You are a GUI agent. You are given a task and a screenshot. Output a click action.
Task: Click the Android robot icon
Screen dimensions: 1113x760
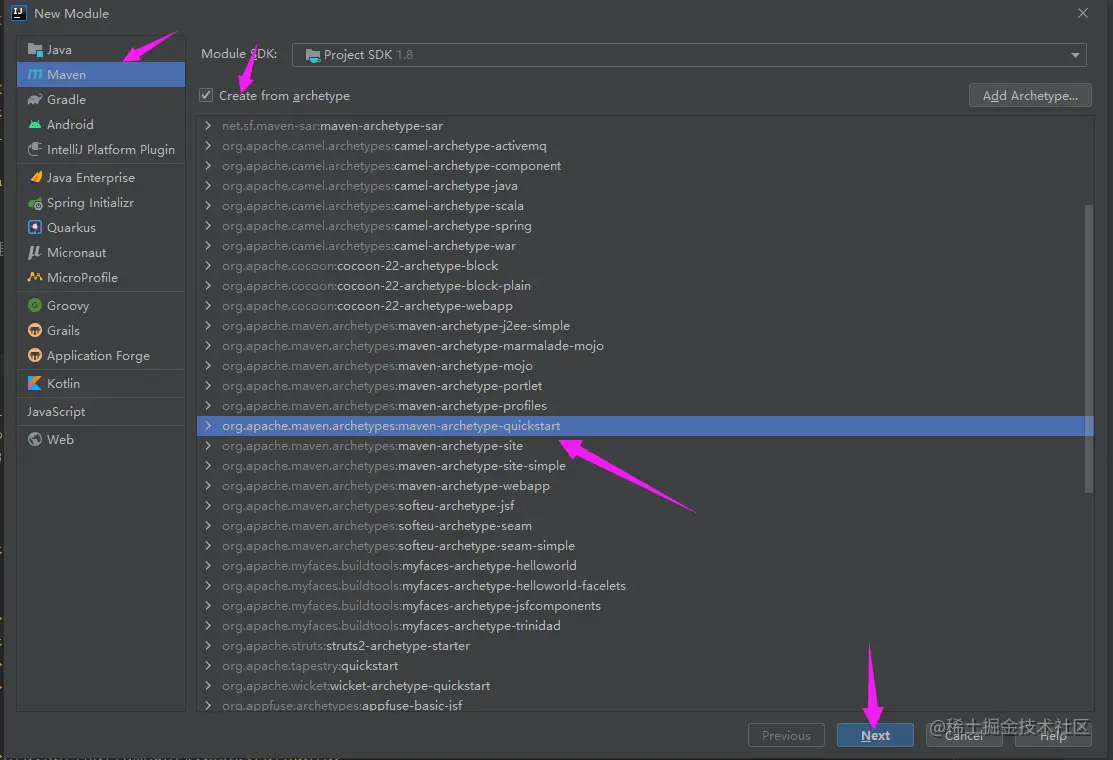35,124
